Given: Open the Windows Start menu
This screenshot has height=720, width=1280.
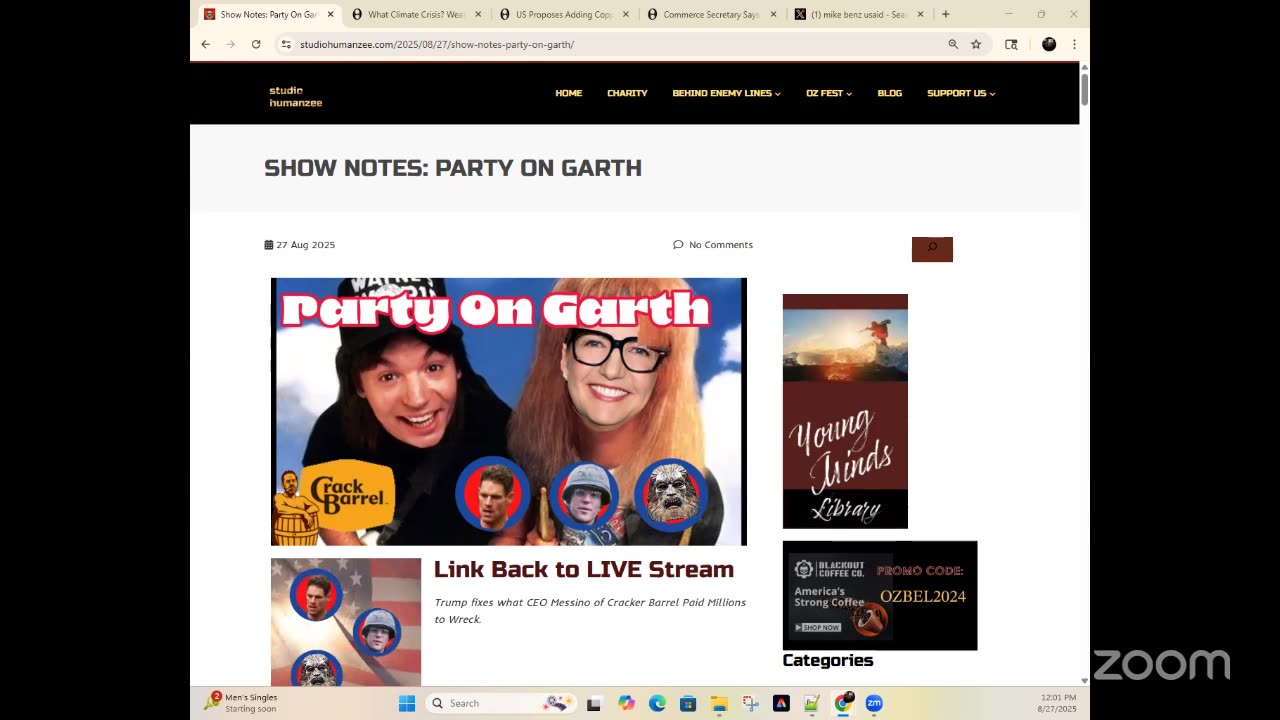Looking at the screenshot, I should [x=407, y=703].
